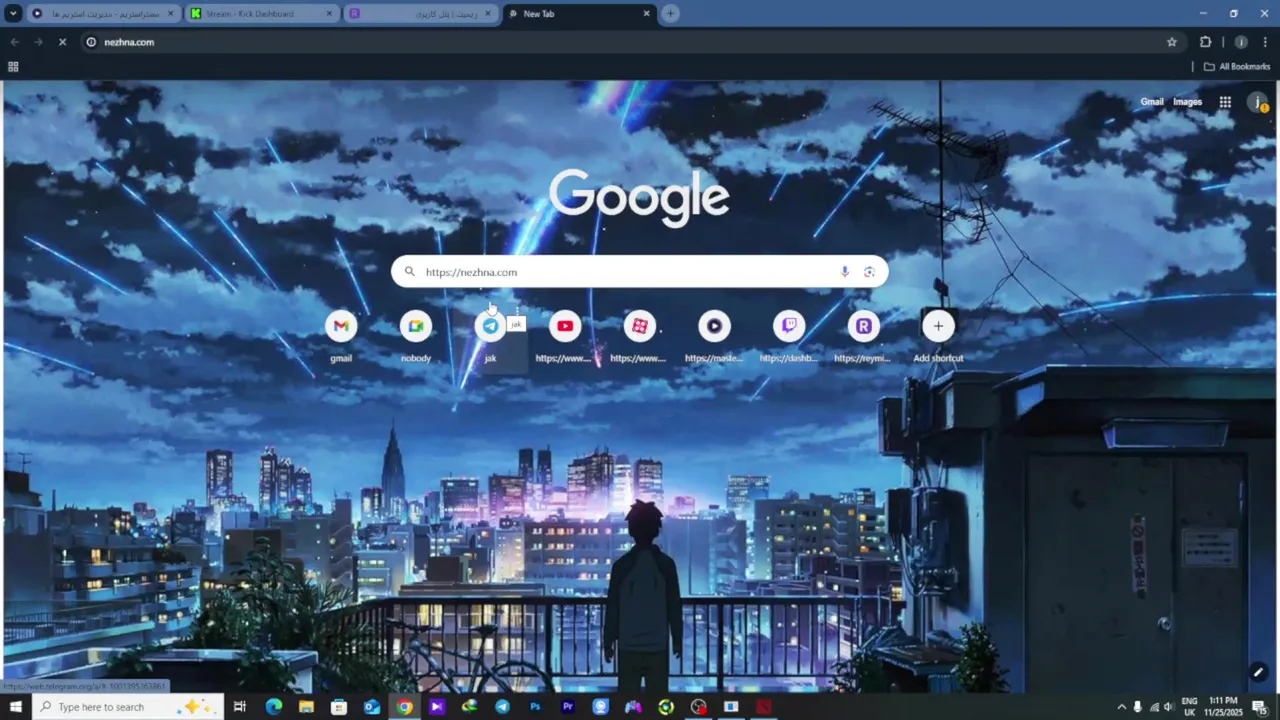
Task: Open Microsoft Store from the taskbar
Action: tap(339, 707)
